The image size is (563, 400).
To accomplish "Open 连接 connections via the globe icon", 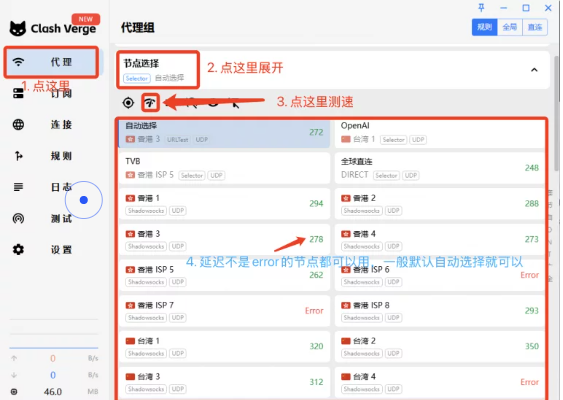I will pyautogui.click(x=18, y=125).
